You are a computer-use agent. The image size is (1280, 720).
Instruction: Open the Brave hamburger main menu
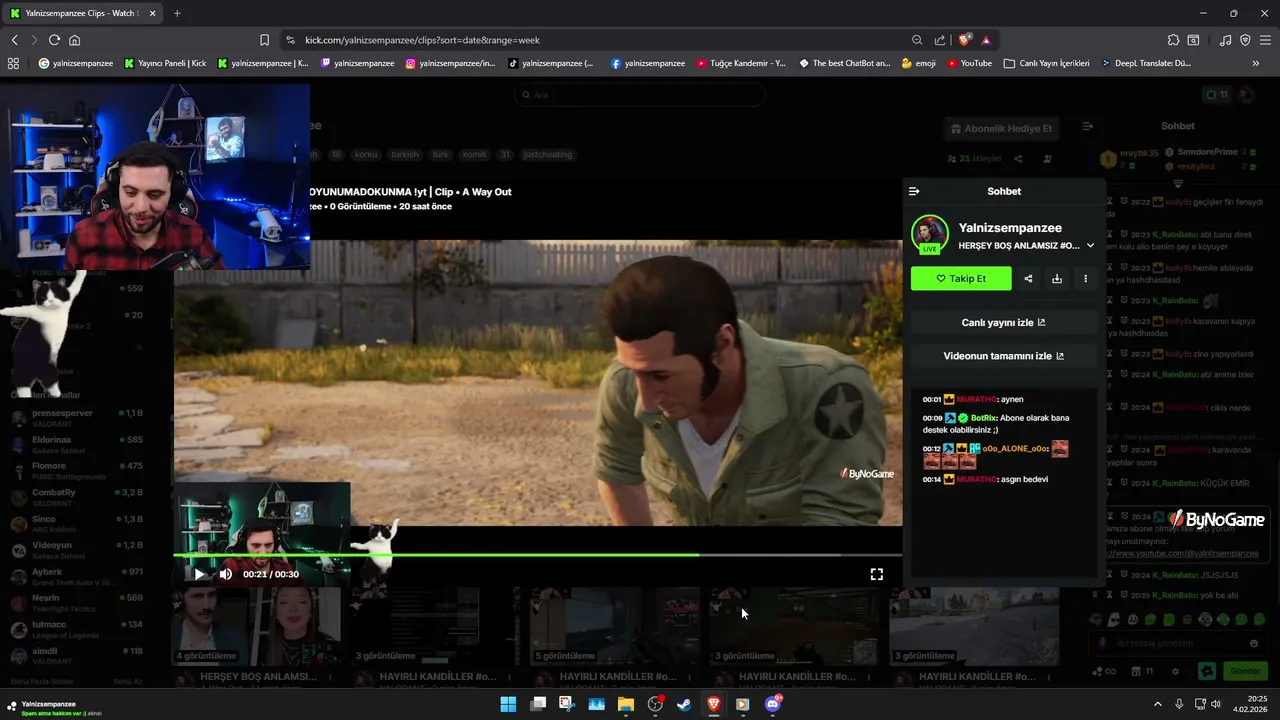[1264, 40]
